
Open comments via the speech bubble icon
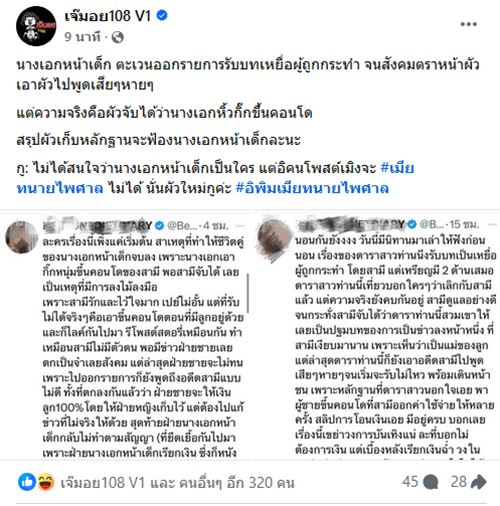[430, 482]
